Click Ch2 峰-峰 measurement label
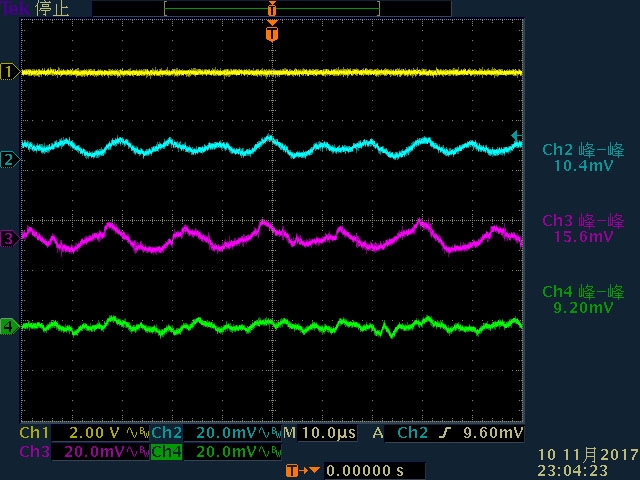Image resolution: width=640 pixels, height=480 pixels. pyautogui.click(x=583, y=150)
